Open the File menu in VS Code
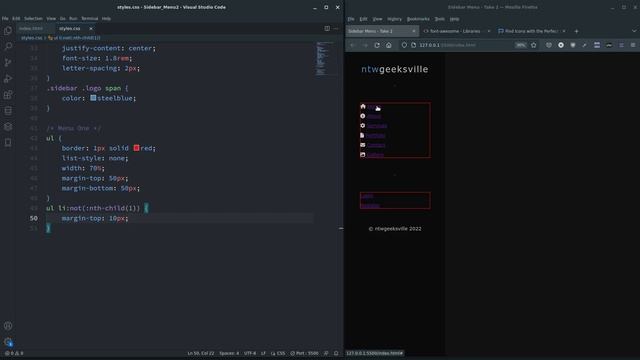Viewport: 640px width, 360px height. click(5, 18)
